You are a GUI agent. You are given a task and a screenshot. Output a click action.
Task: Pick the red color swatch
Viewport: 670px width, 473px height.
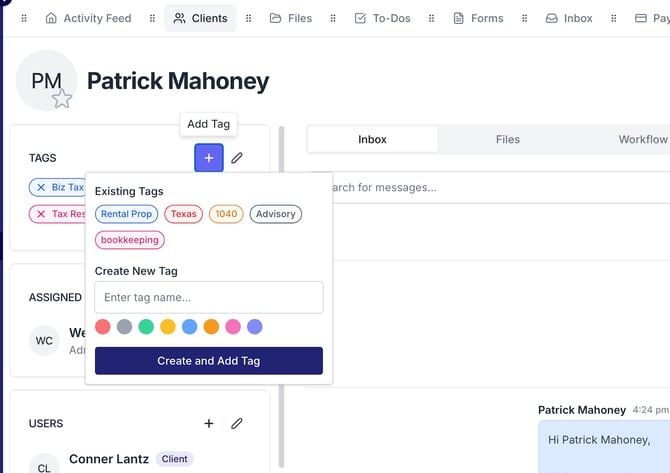(102, 327)
